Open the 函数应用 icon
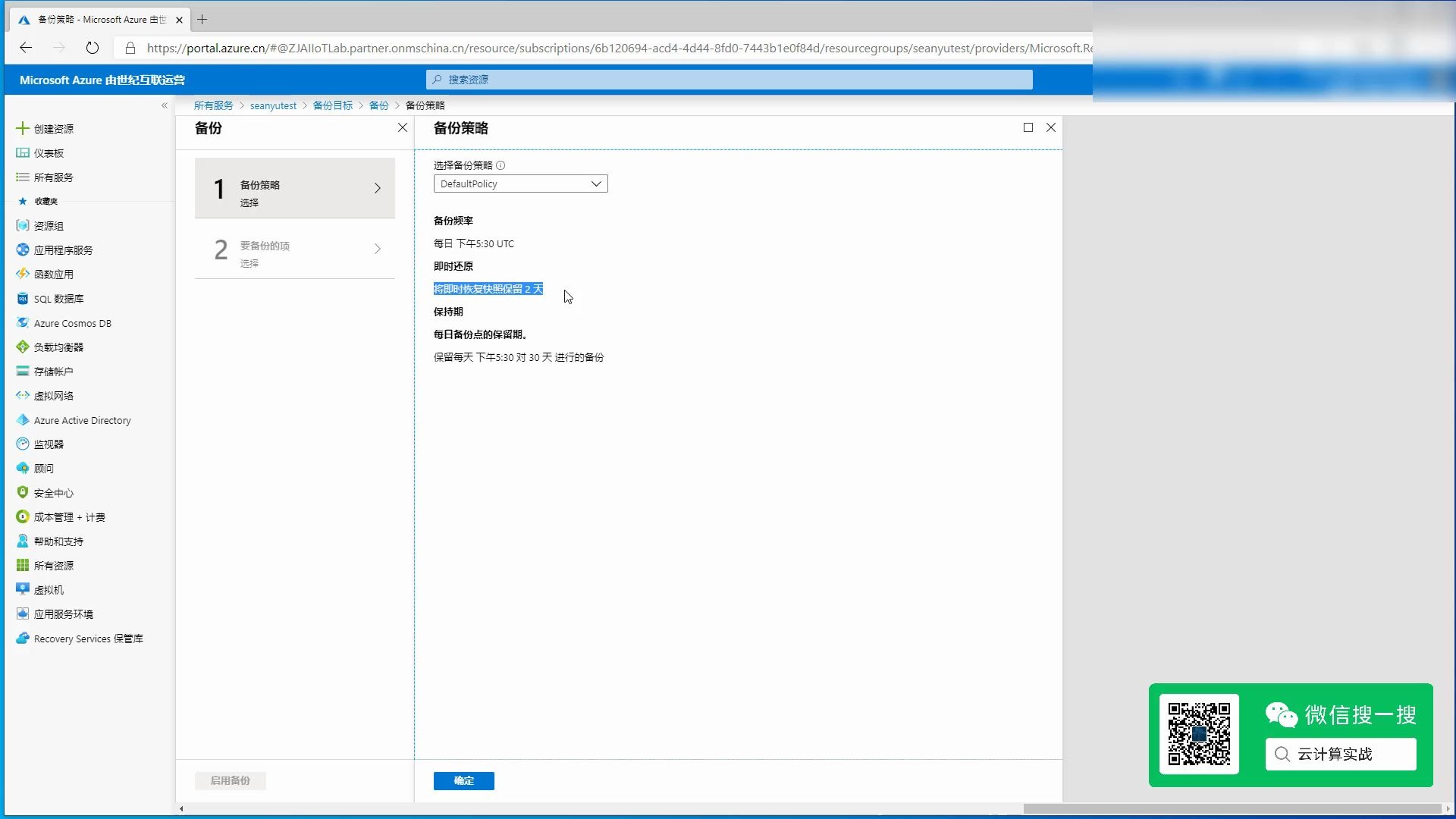This screenshot has width=1456, height=819. coord(23,274)
